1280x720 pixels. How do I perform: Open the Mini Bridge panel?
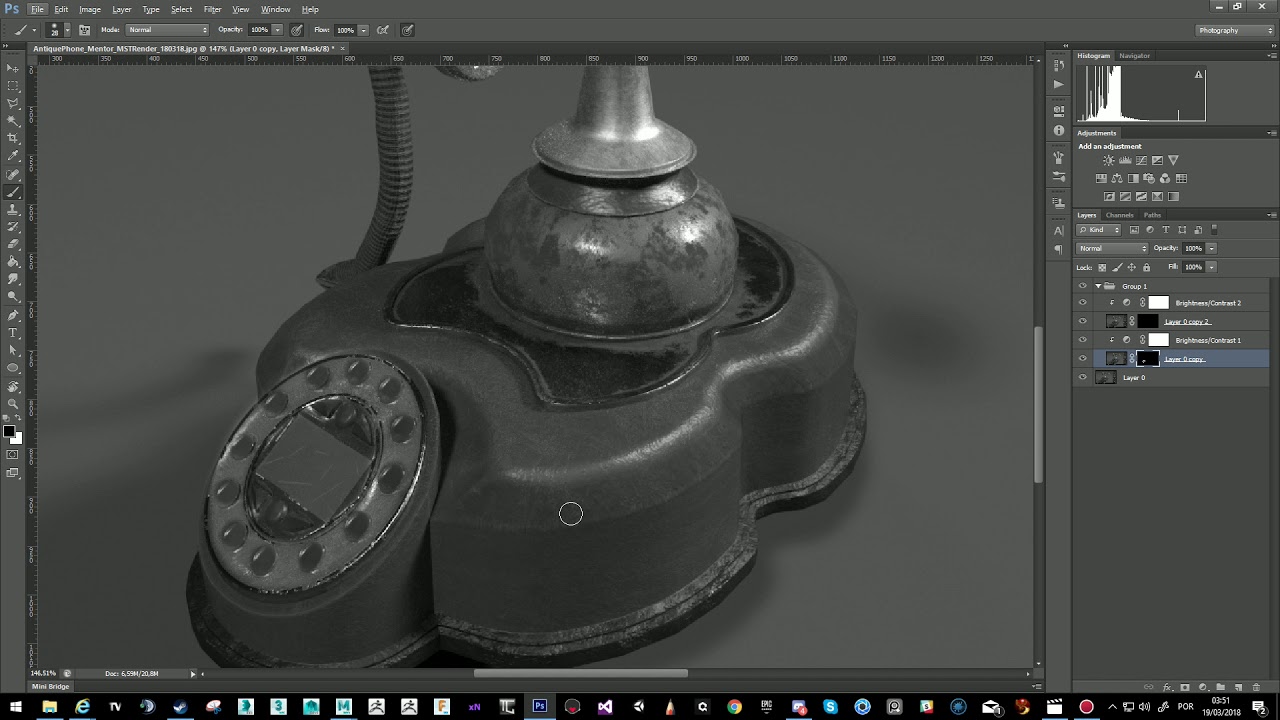51,686
